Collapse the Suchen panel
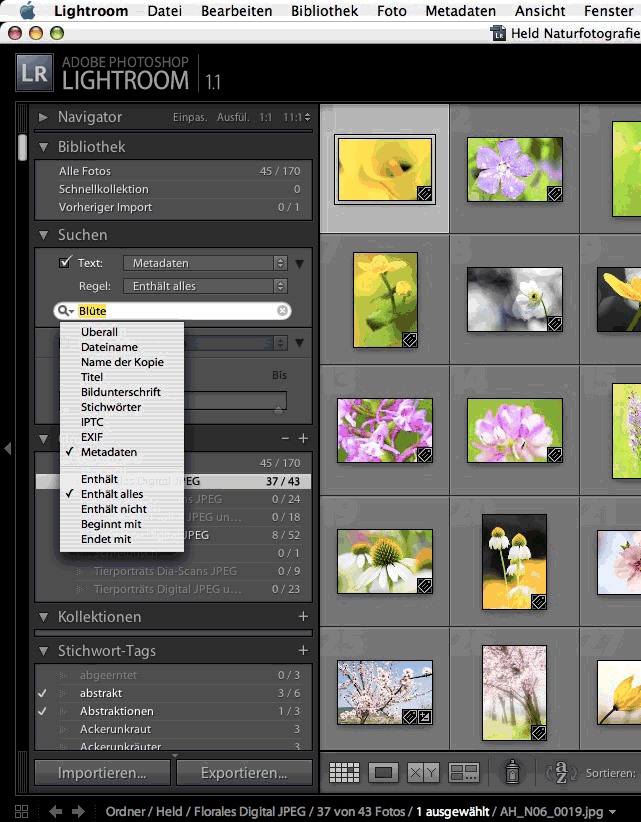 (44, 235)
